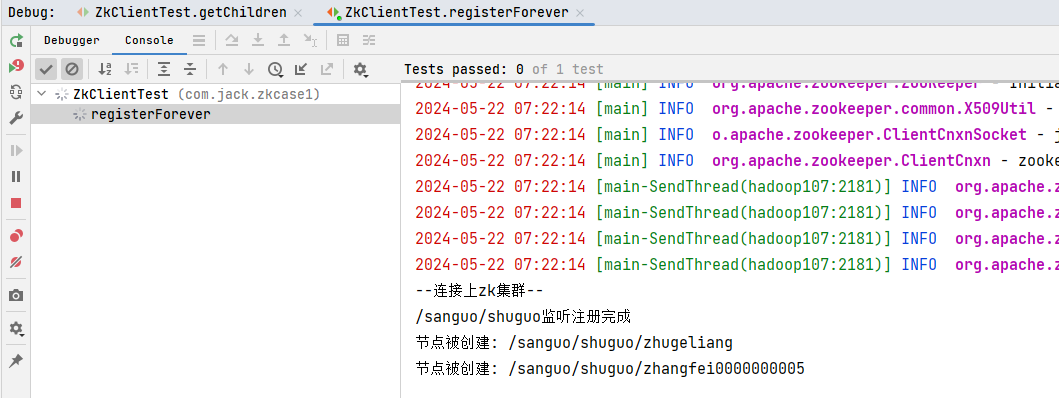Rerun failed tests icon in sidebar

[x=16, y=66]
